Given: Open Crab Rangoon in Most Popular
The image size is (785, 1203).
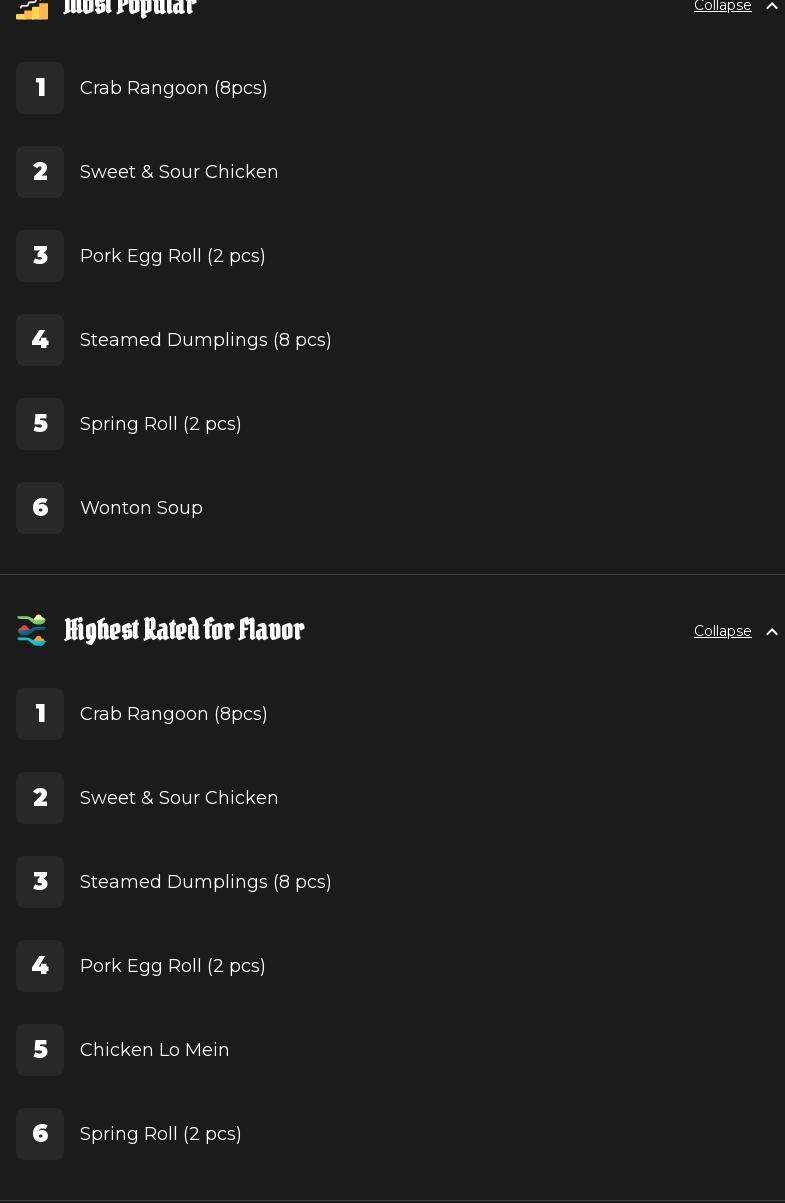Looking at the screenshot, I should point(173,88).
